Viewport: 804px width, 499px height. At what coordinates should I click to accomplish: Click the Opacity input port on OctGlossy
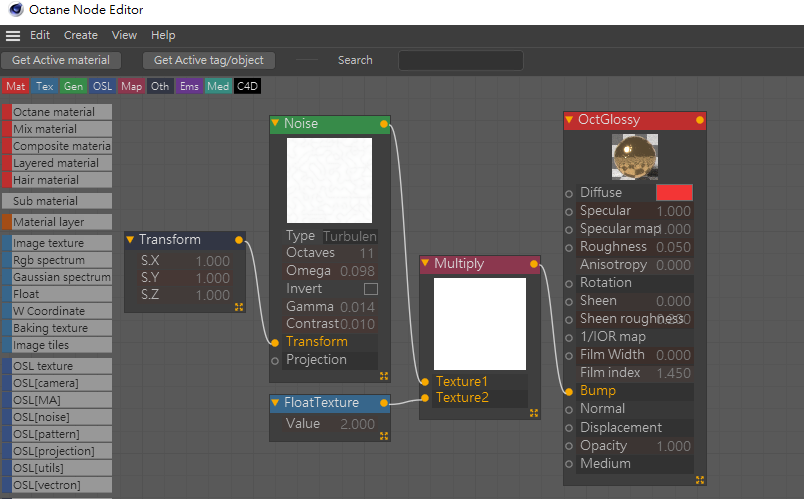[569, 446]
